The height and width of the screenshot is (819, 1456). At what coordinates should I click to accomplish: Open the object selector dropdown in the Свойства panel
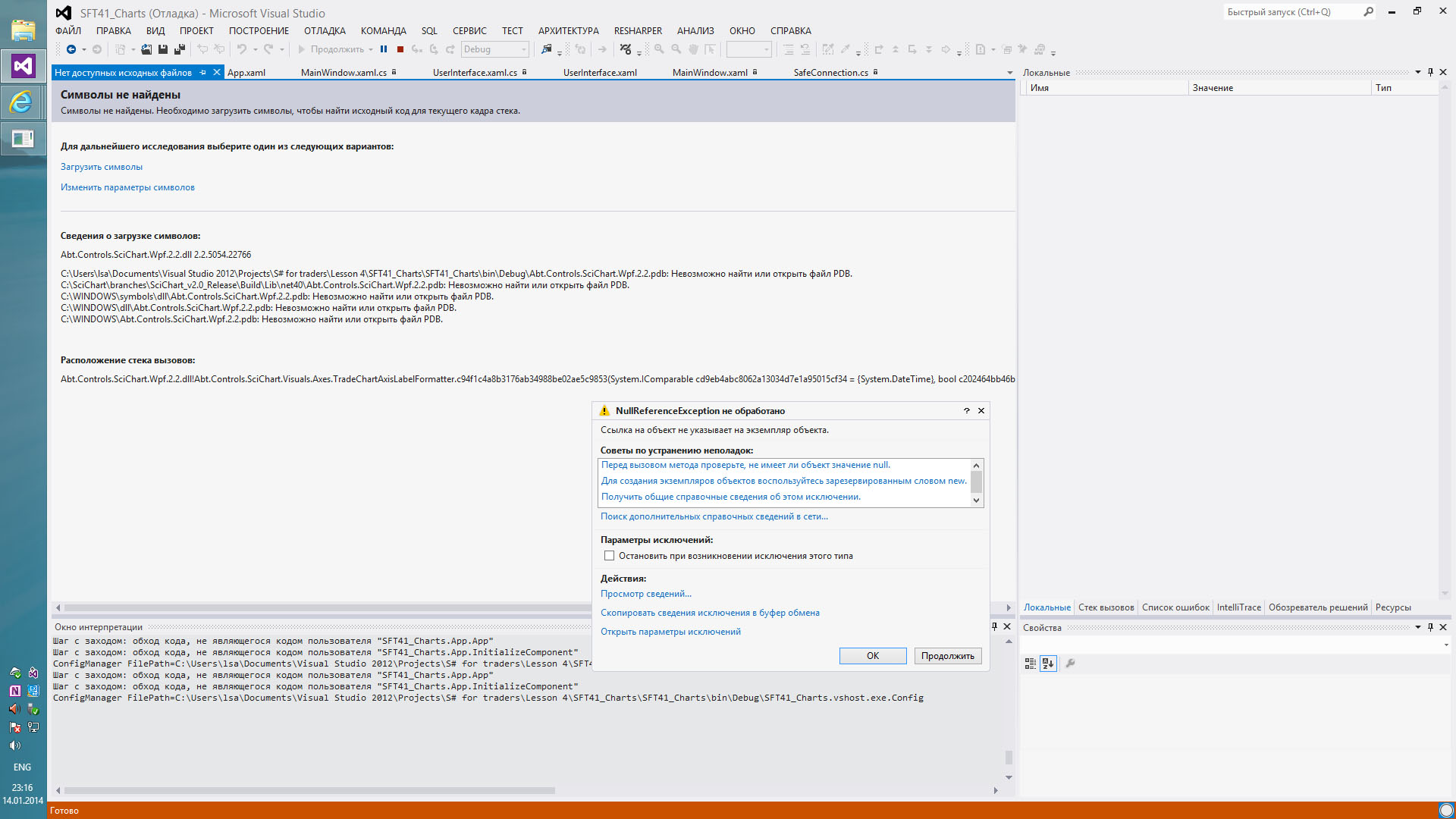pos(1445,645)
